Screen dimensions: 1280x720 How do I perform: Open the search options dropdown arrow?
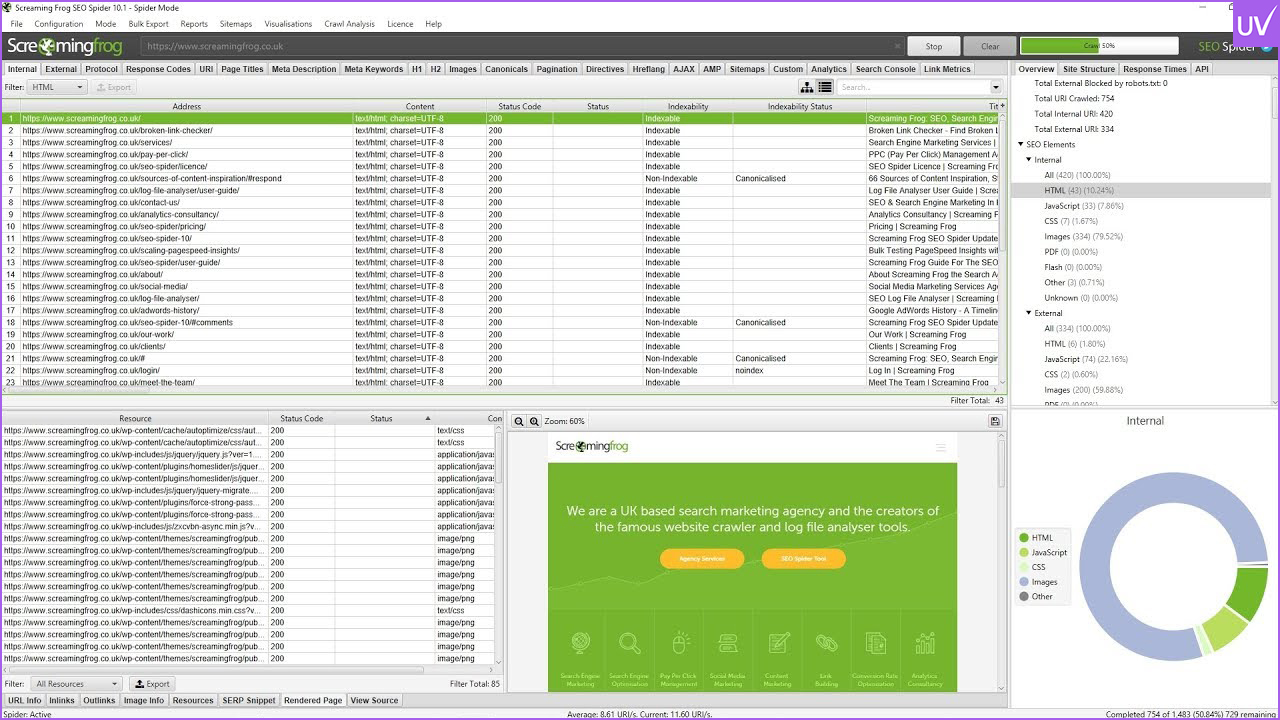(995, 87)
